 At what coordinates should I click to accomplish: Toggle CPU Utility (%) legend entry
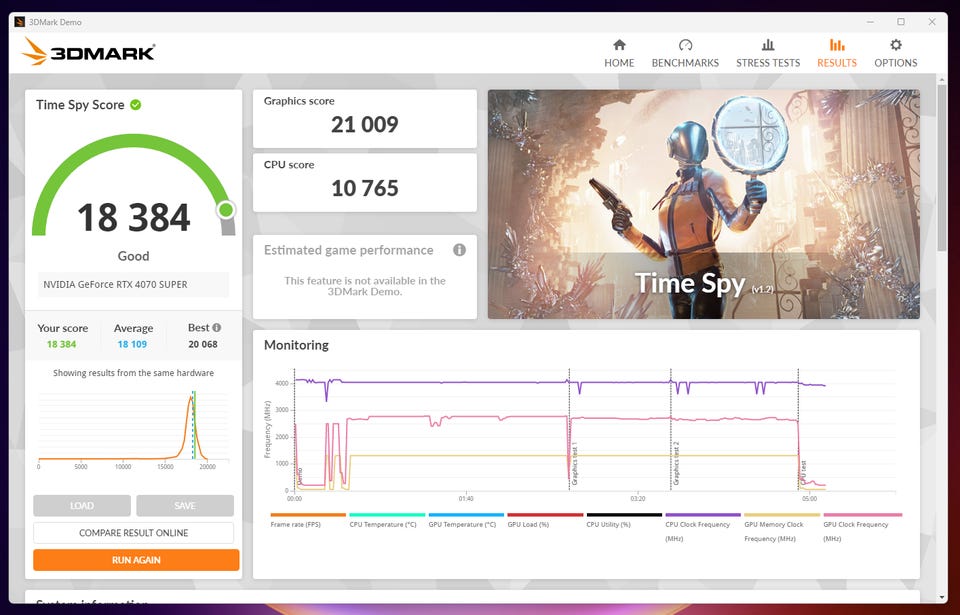(623, 521)
